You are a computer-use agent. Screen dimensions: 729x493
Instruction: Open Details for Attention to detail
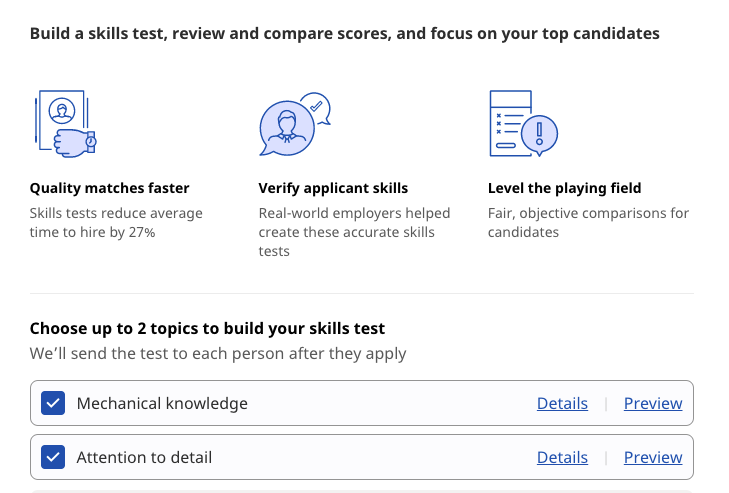[562, 457]
